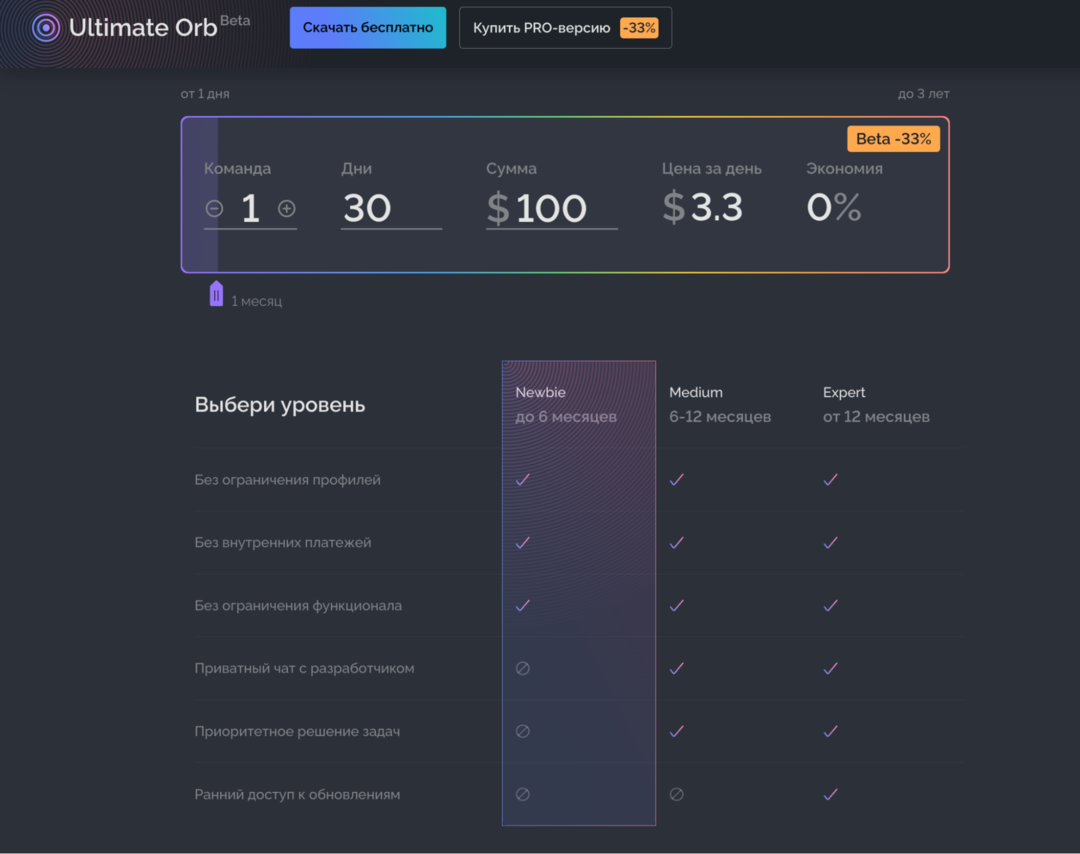
Task: Increase team size with plus icon
Action: 286,208
